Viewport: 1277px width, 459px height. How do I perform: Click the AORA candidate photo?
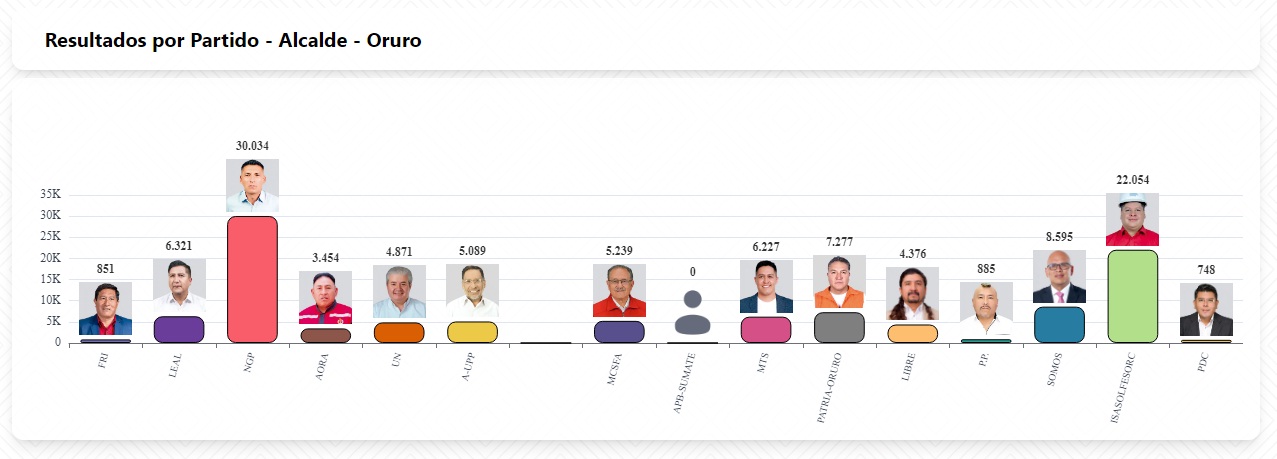pyautogui.click(x=325, y=297)
